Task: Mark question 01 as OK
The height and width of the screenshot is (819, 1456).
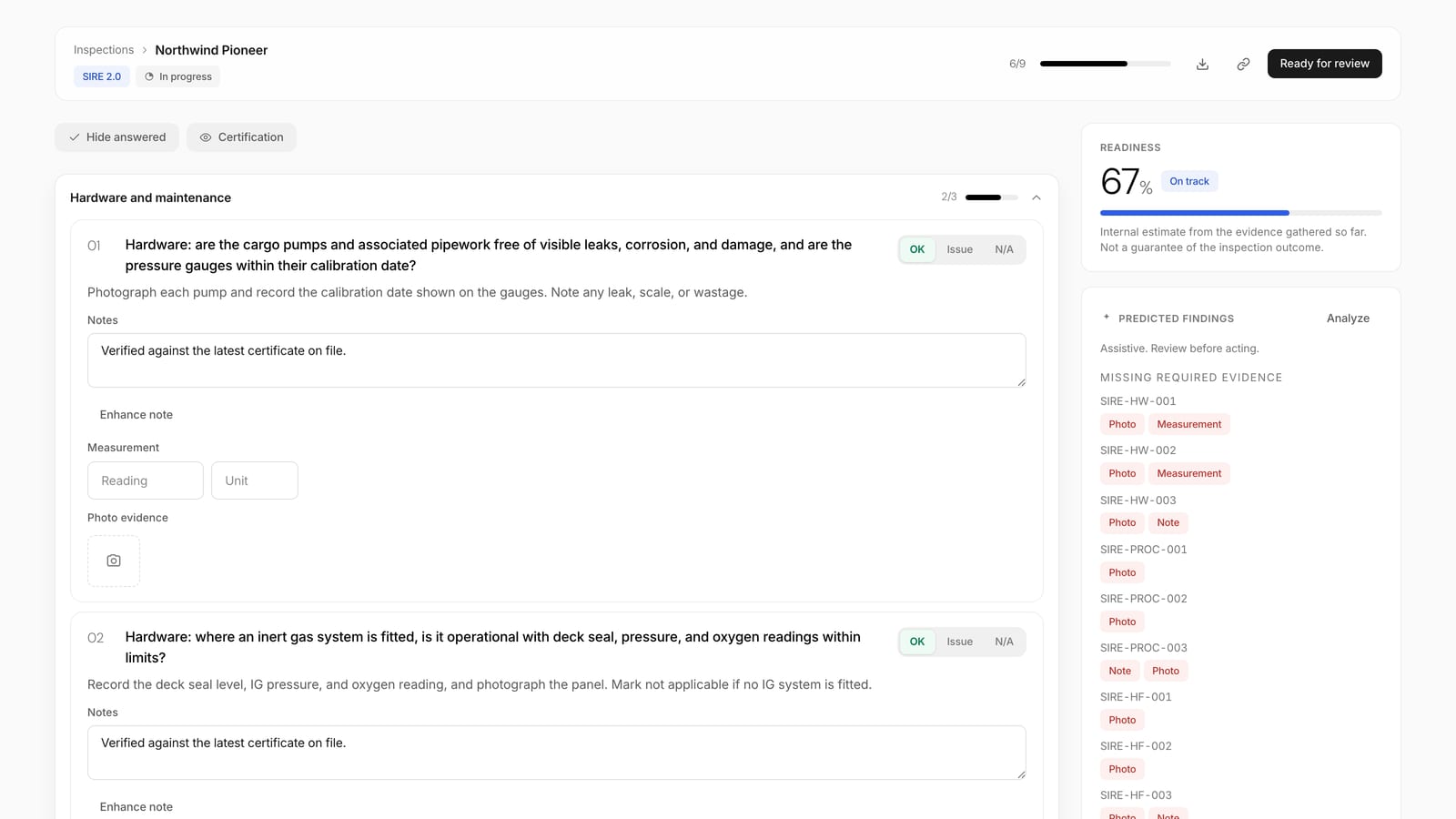Action: coord(917,249)
